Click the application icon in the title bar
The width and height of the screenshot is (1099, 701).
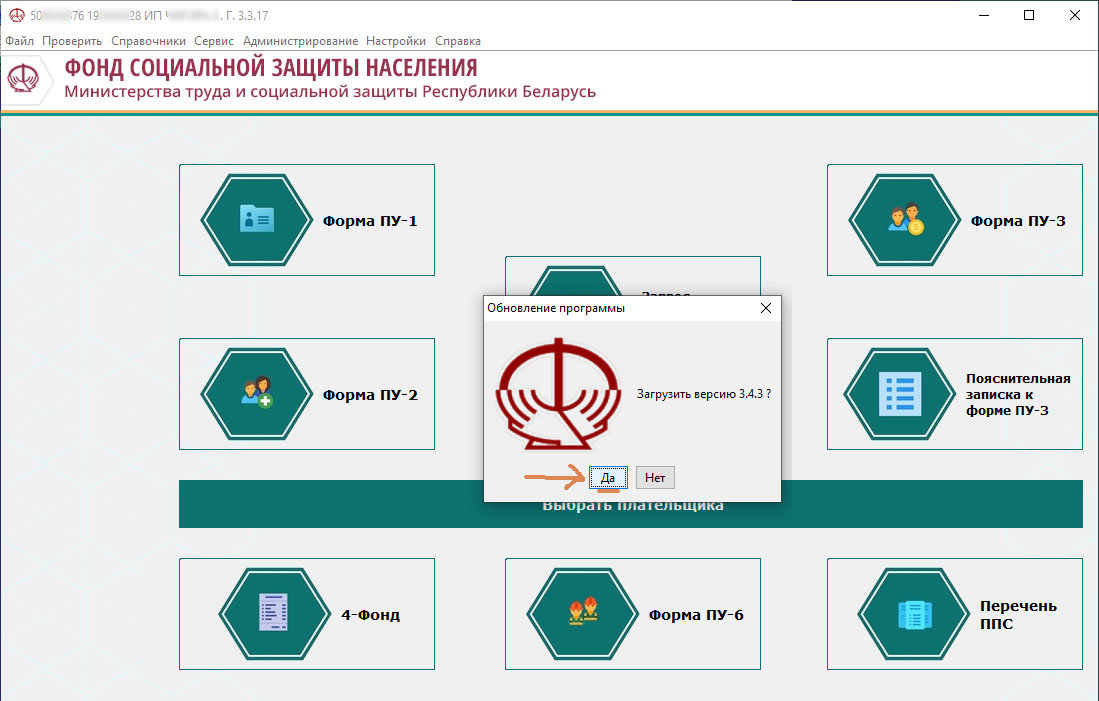click(16, 15)
